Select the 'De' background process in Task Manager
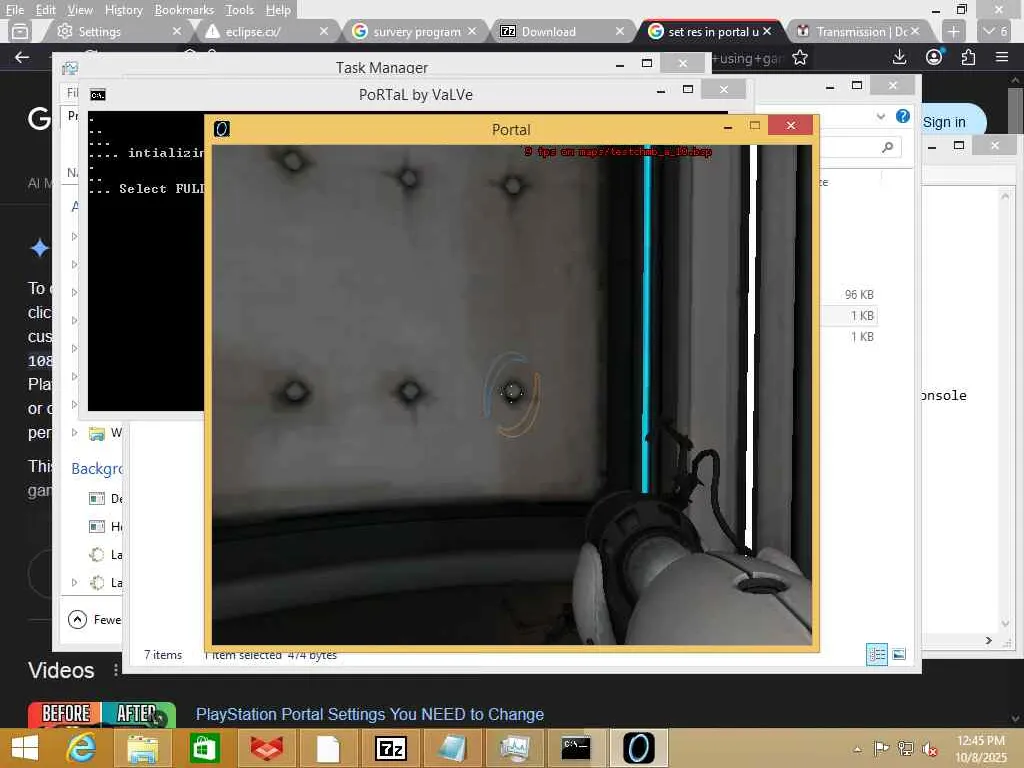Viewport: 1024px width, 768px height. [104, 498]
